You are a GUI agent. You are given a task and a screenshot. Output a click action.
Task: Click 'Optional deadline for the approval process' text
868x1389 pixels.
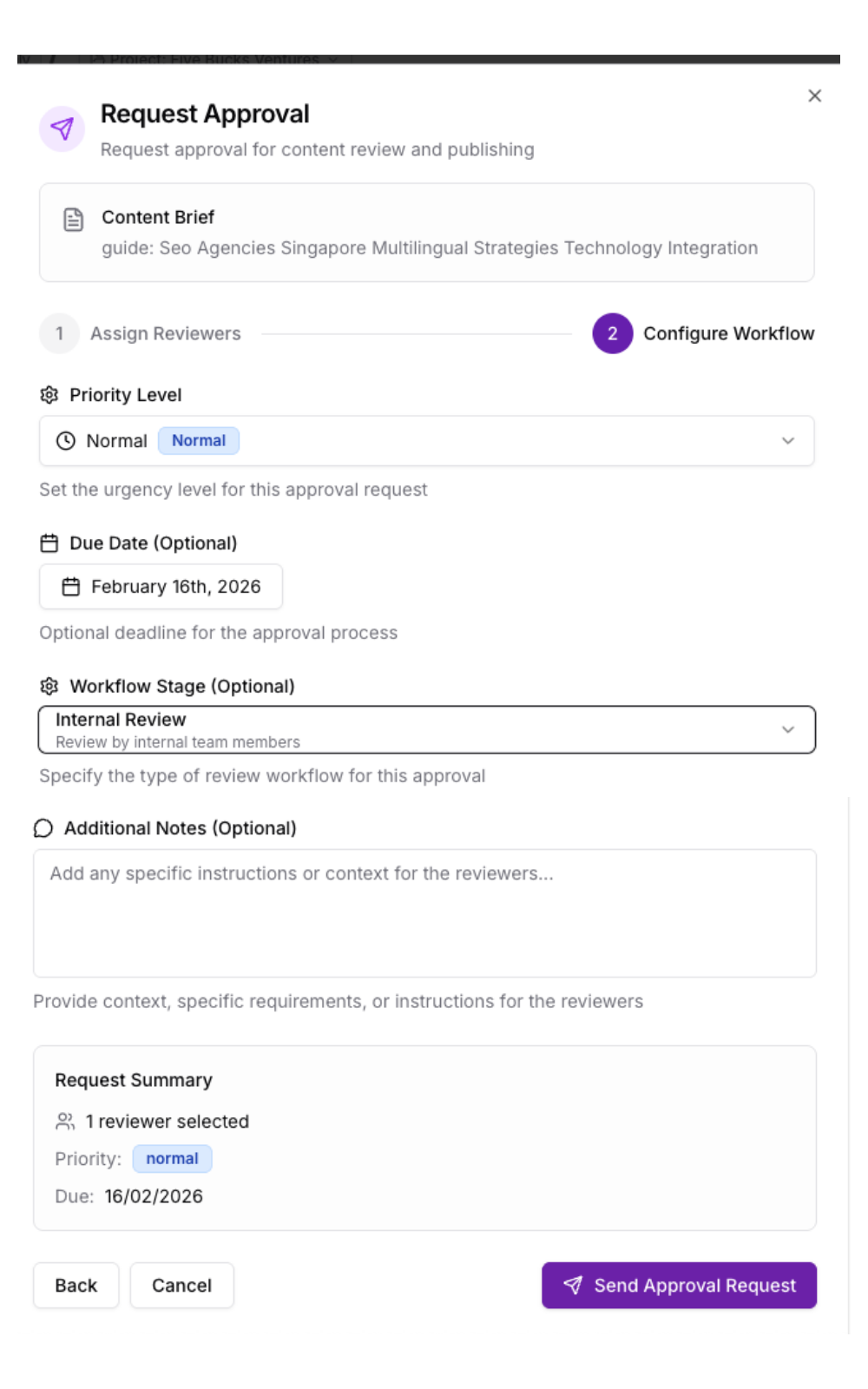[x=219, y=633]
